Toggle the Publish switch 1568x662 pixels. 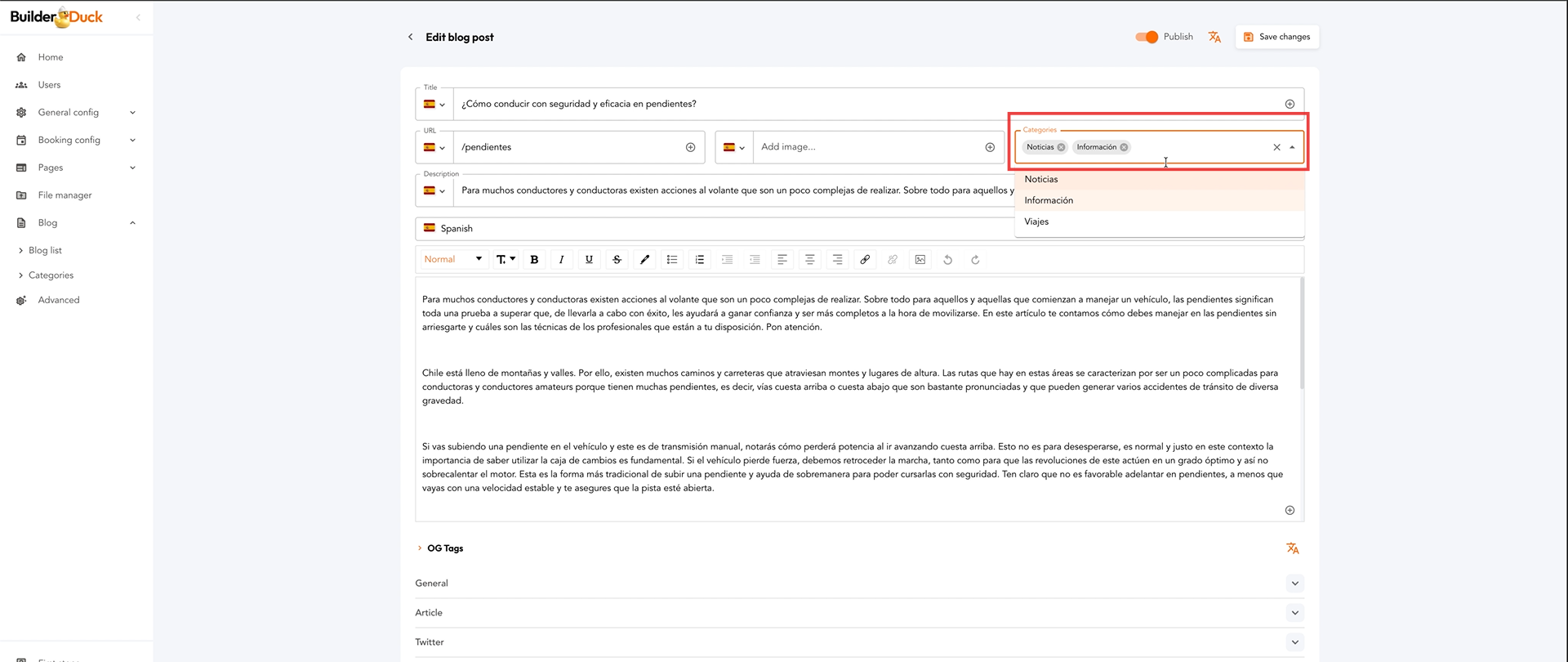[1147, 37]
